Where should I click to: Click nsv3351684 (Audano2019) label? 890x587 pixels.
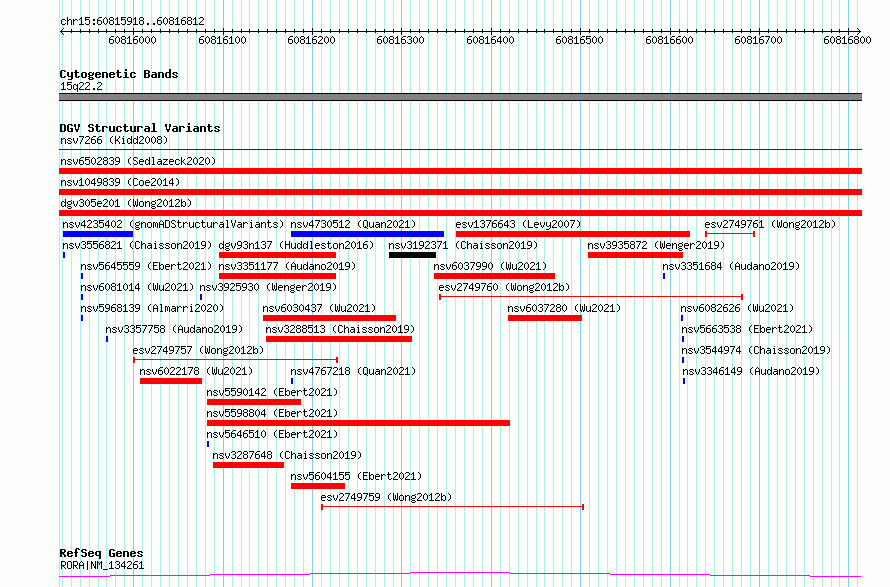pos(731,266)
